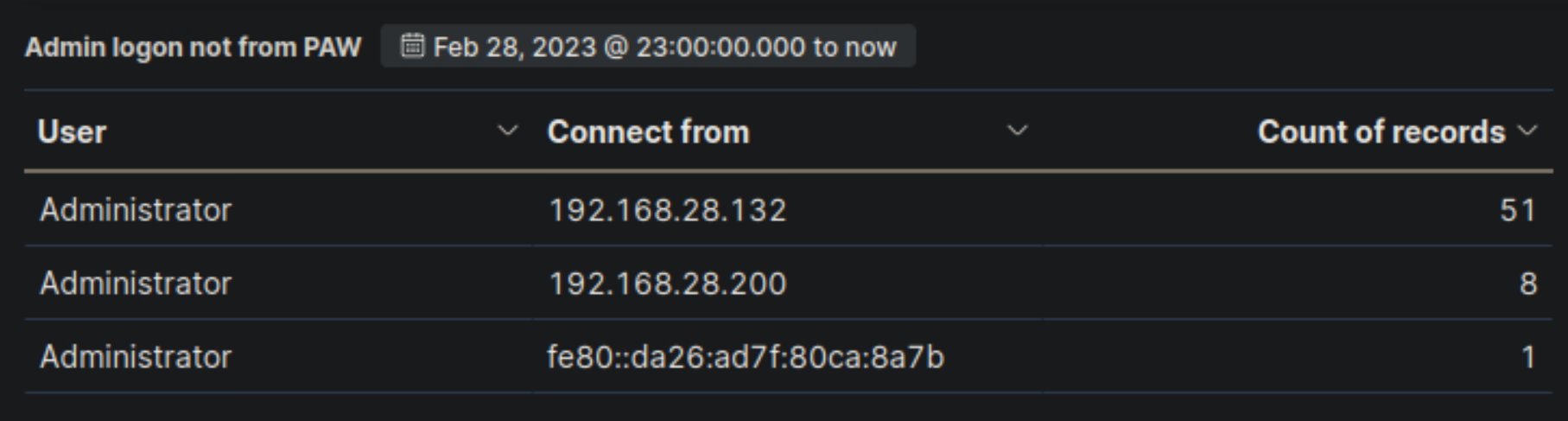Click the 'Feb 28, 2023' start date text

514,47
